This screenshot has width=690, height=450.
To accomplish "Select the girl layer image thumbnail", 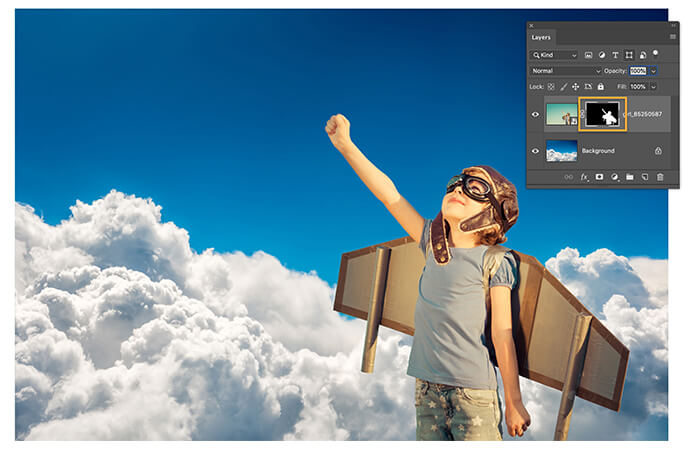I will click(x=562, y=114).
